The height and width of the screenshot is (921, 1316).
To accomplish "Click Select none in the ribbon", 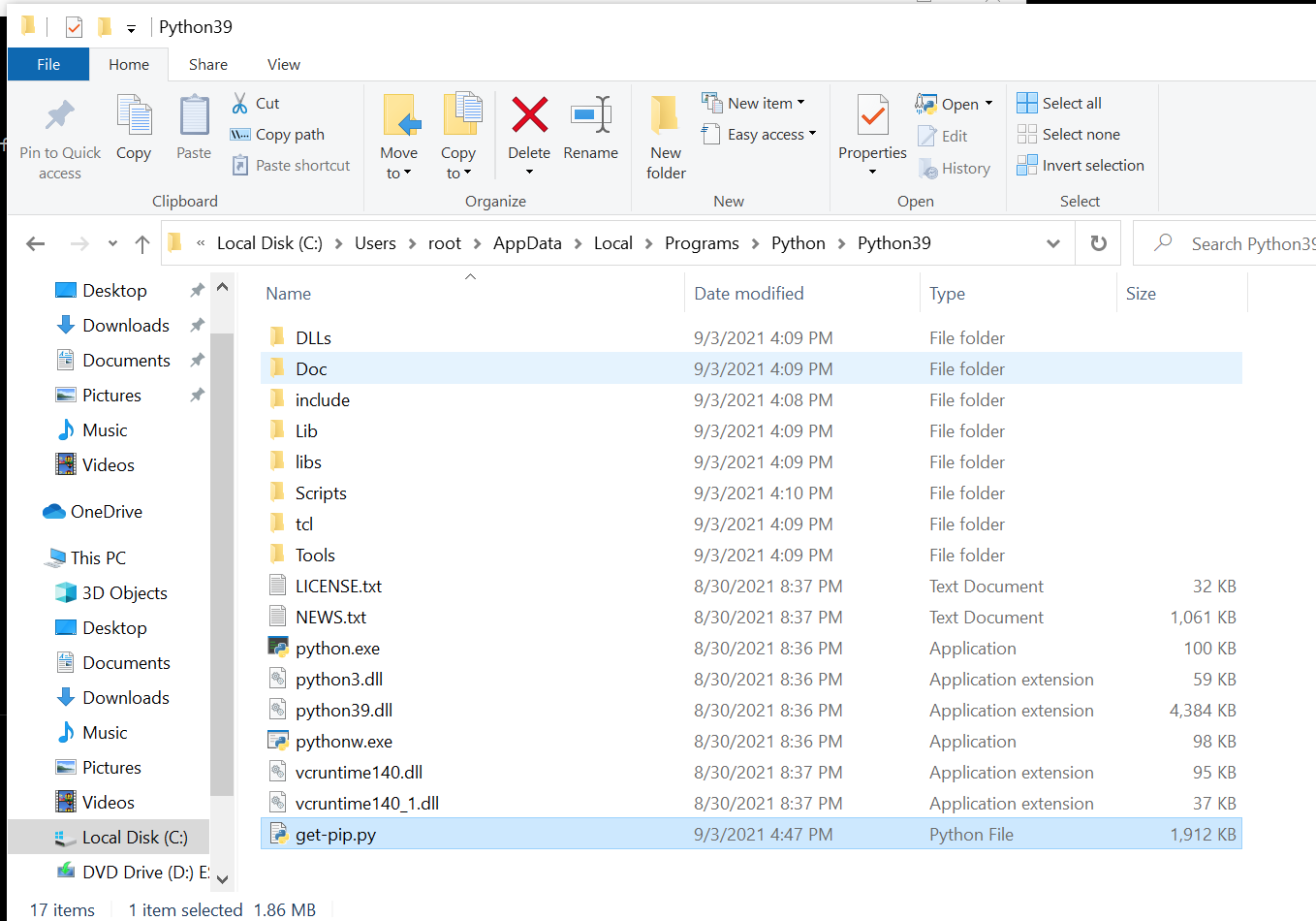I will [1069, 135].
